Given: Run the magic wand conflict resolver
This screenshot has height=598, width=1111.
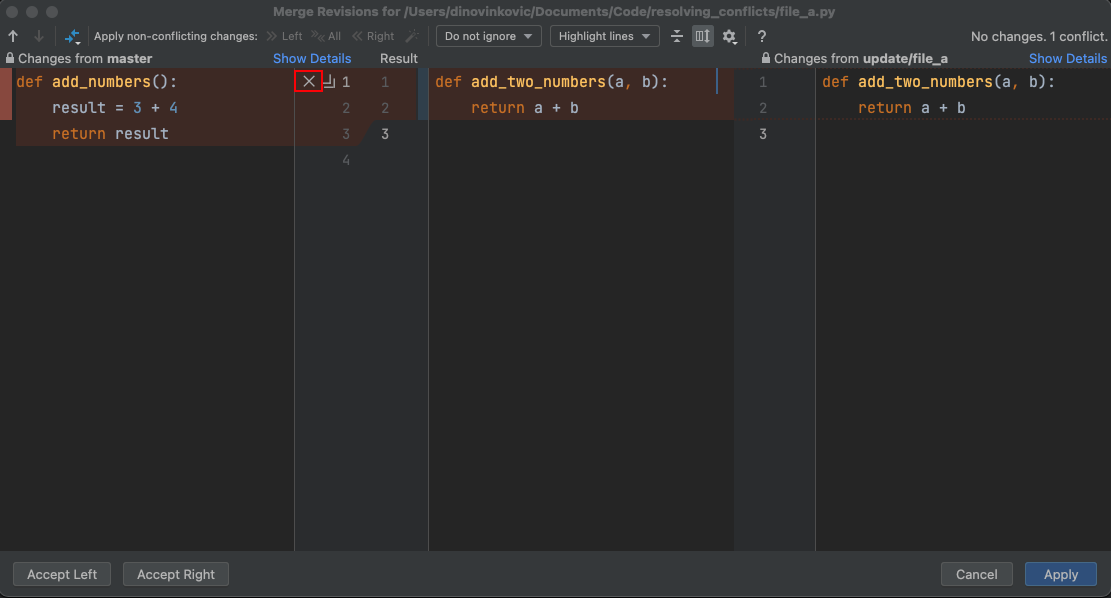Looking at the screenshot, I should tap(411, 36).
